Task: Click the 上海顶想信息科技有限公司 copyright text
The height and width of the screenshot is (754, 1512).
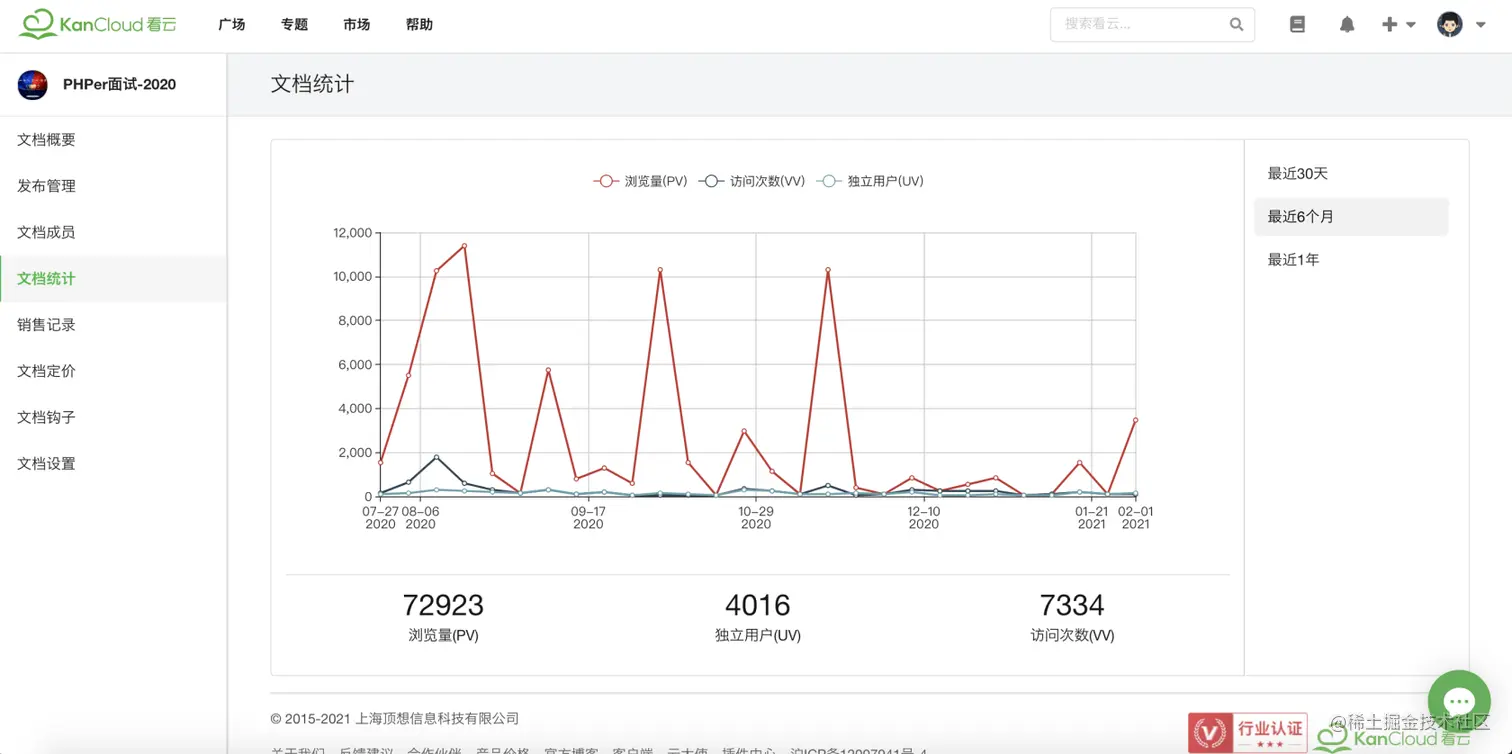Action: (x=437, y=719)
